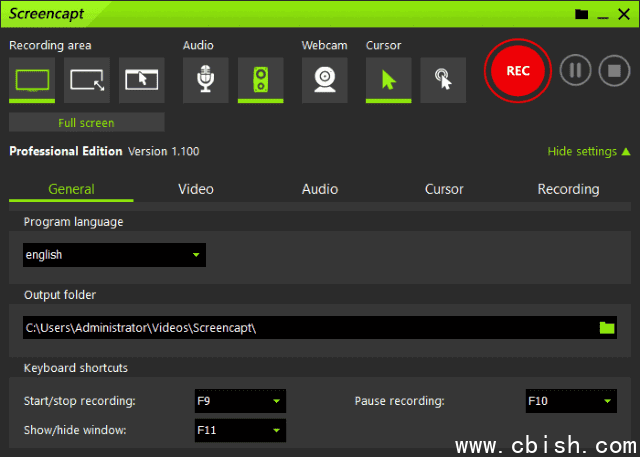Expand Start/stop recording shortcut dropdown
640x457 pixels.
(x=240, y=402)
